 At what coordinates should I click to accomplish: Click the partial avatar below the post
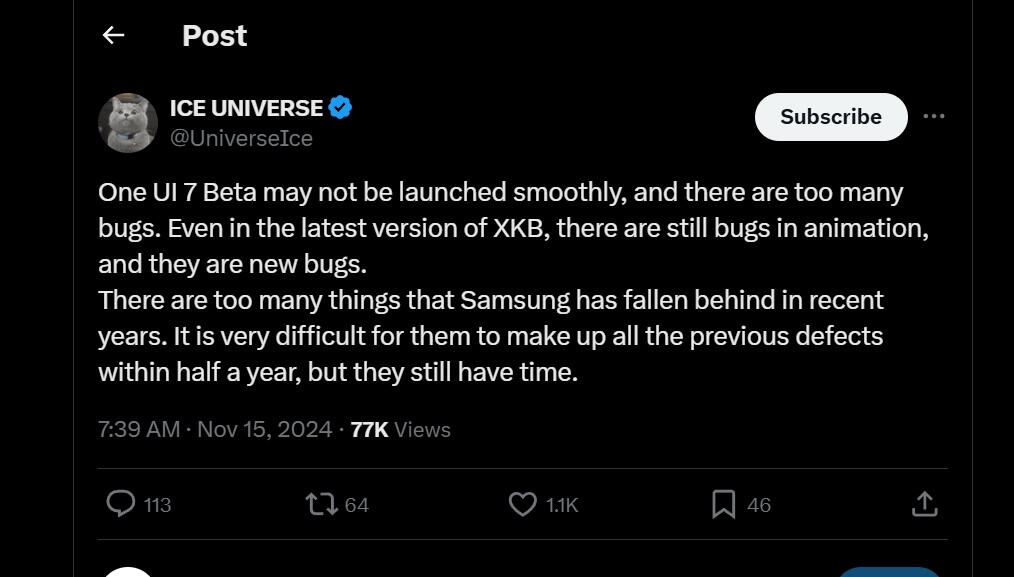128,572
